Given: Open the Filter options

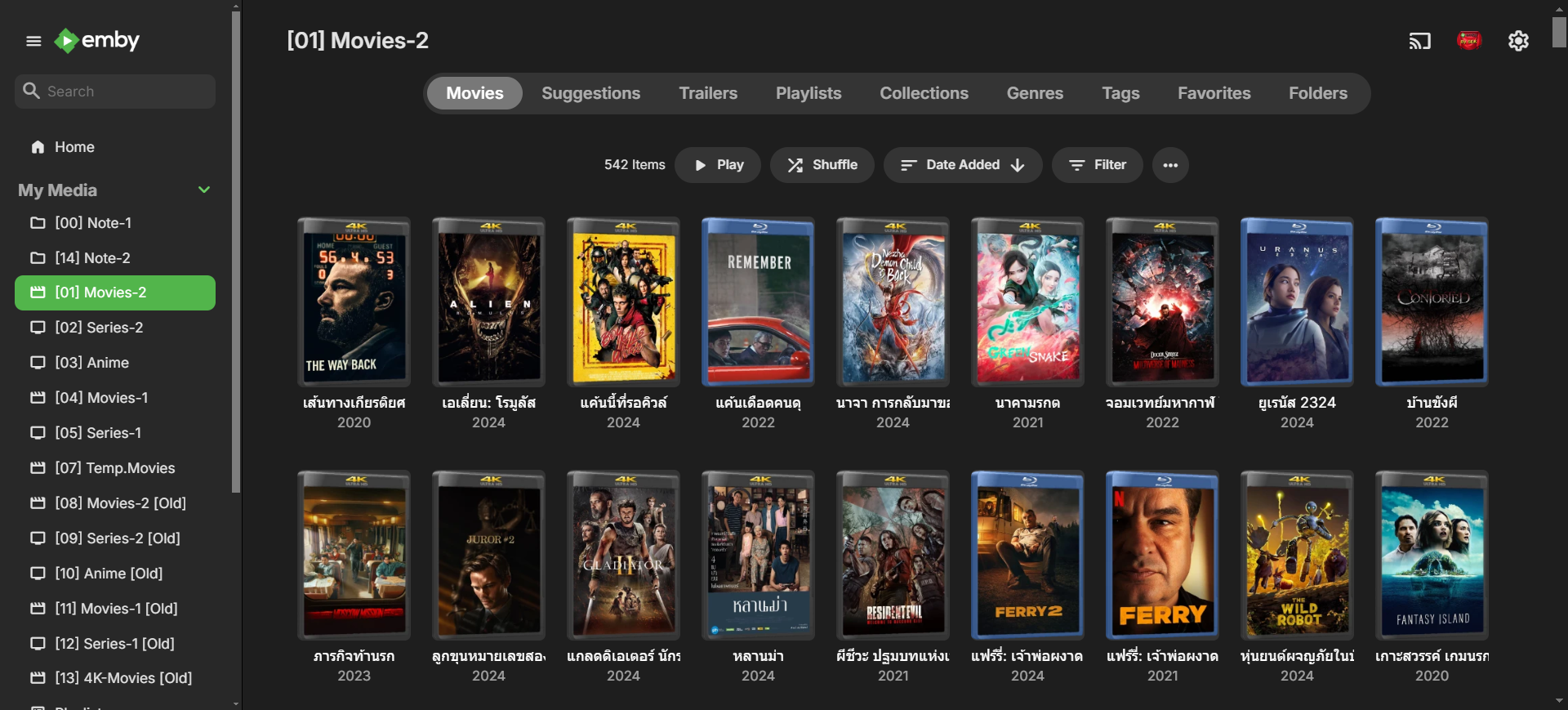Looking at the screenshot, I should point(1097,165).
